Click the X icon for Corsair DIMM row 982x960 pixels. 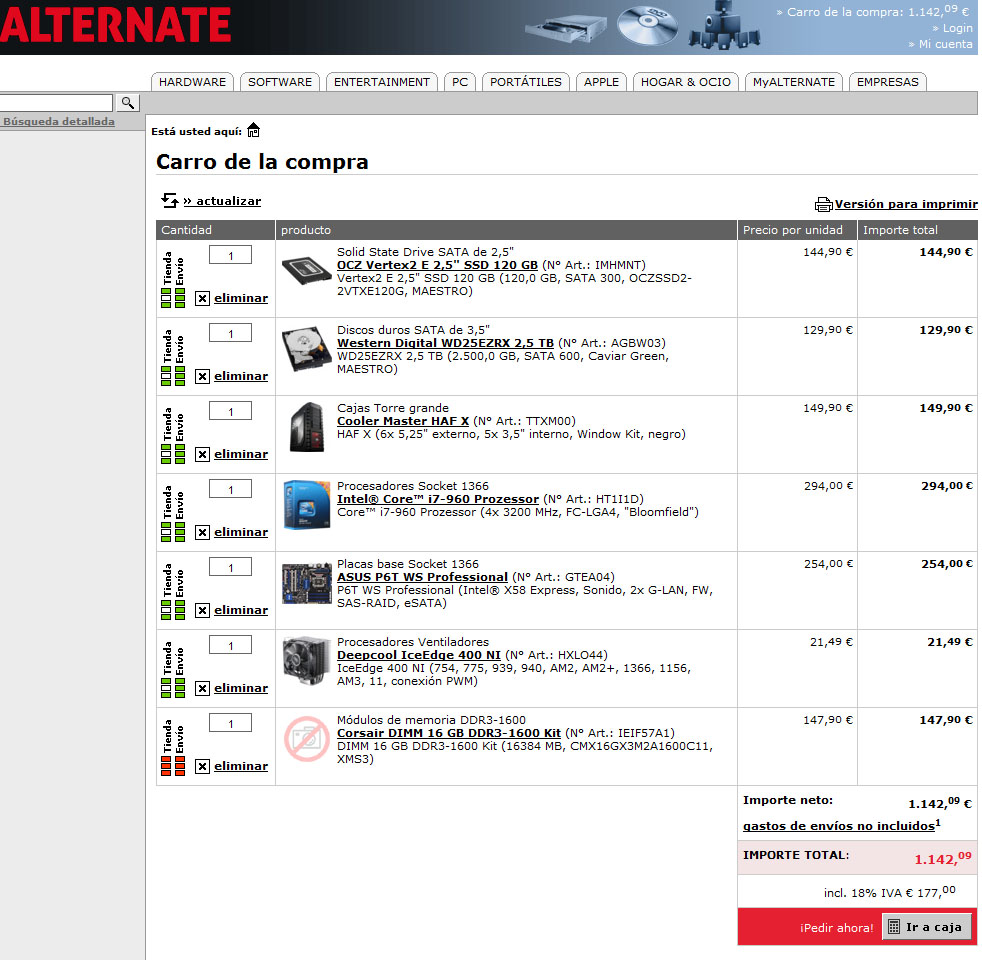[x=202, y=766]
